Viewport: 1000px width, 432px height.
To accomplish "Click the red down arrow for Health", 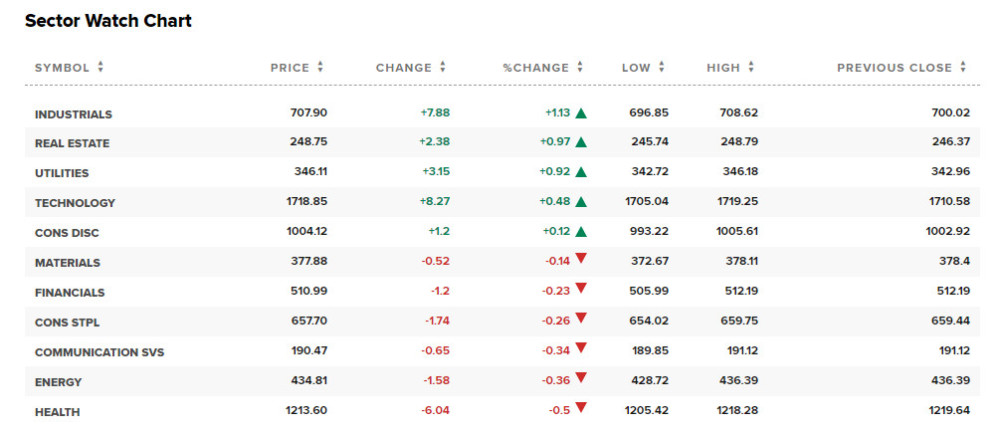I will pos(581,408).
